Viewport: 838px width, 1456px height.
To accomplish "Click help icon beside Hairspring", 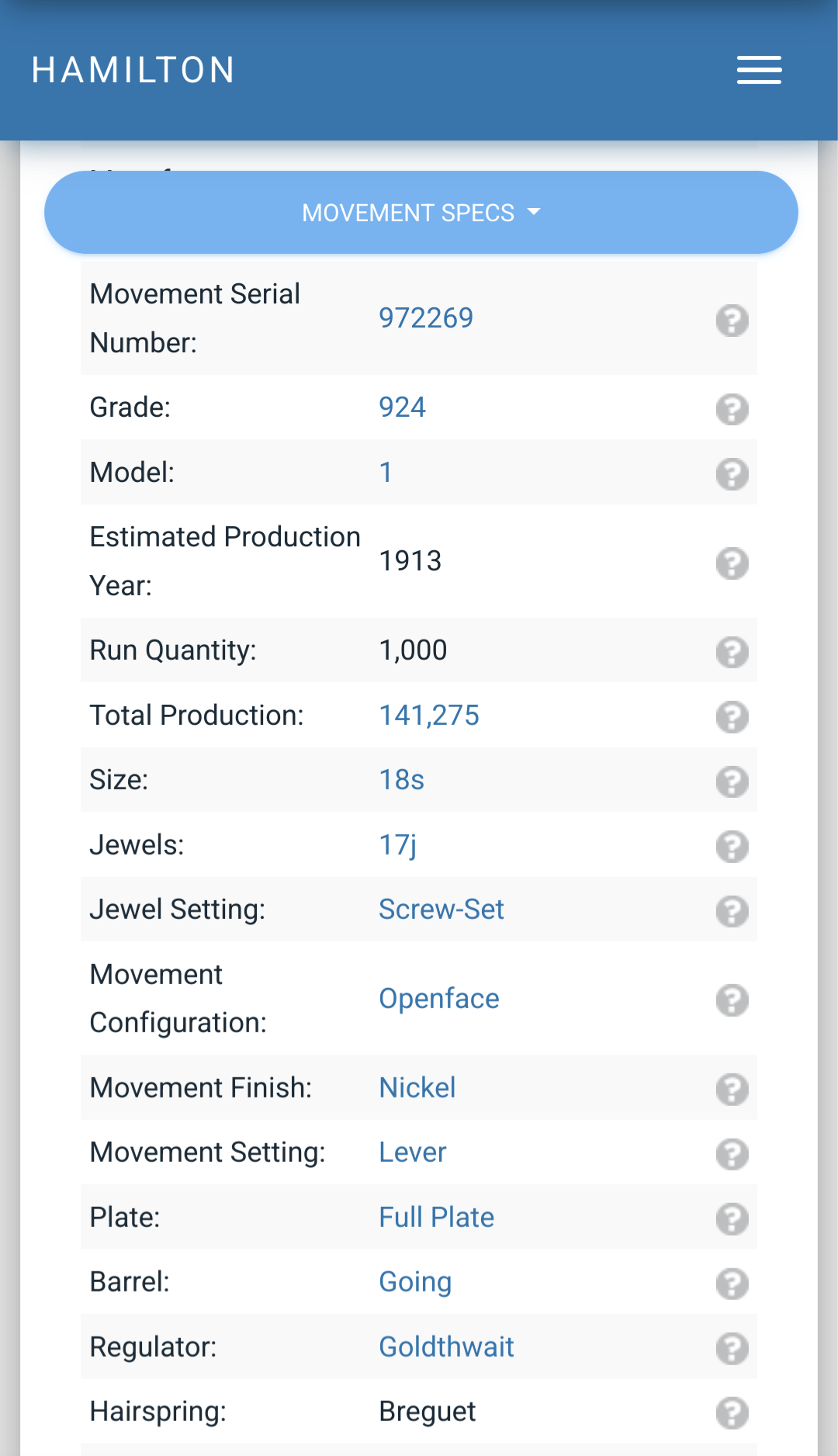I will (732, 1413).
